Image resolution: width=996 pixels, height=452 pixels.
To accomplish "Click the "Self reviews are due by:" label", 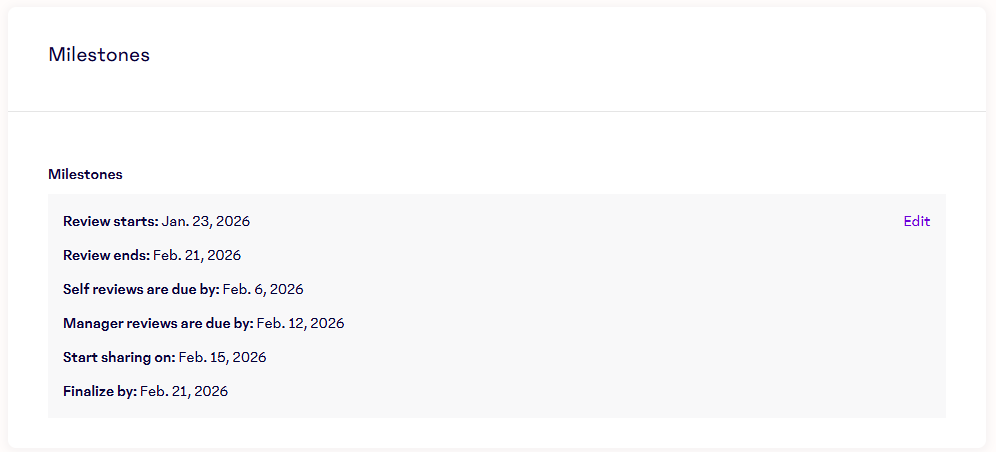I will click(x=141, y=289).
